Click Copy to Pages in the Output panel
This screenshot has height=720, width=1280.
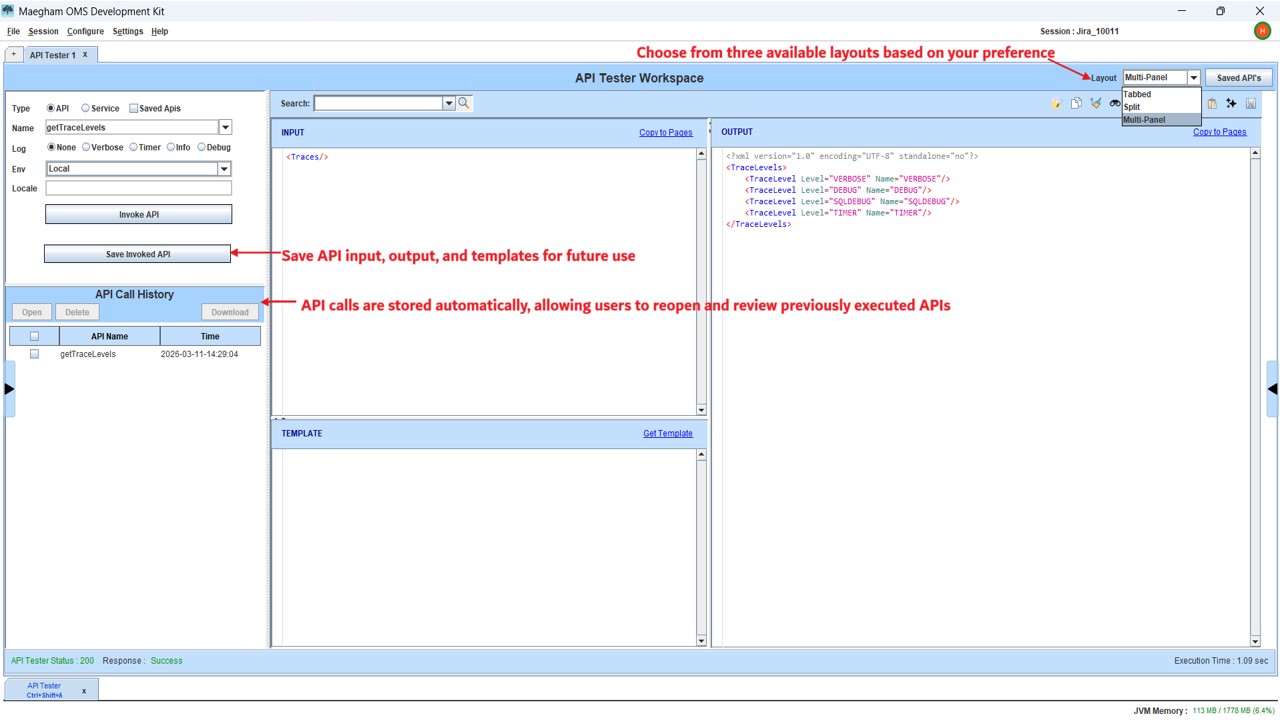(1220, 131)
